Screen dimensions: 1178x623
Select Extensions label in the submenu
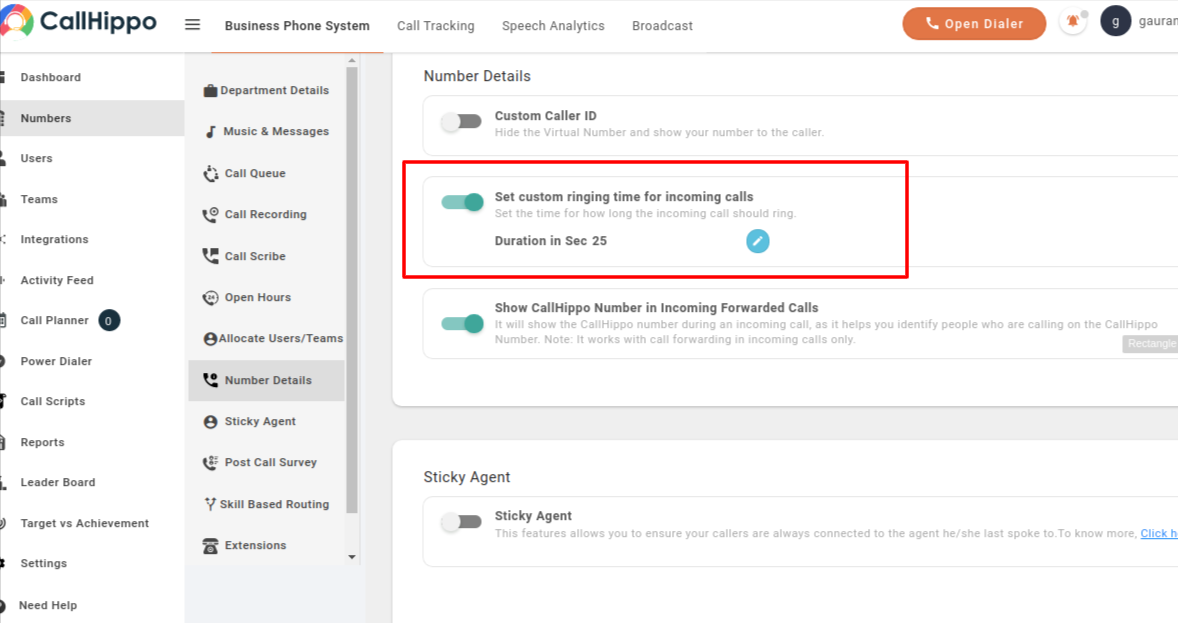coord(255,546)
